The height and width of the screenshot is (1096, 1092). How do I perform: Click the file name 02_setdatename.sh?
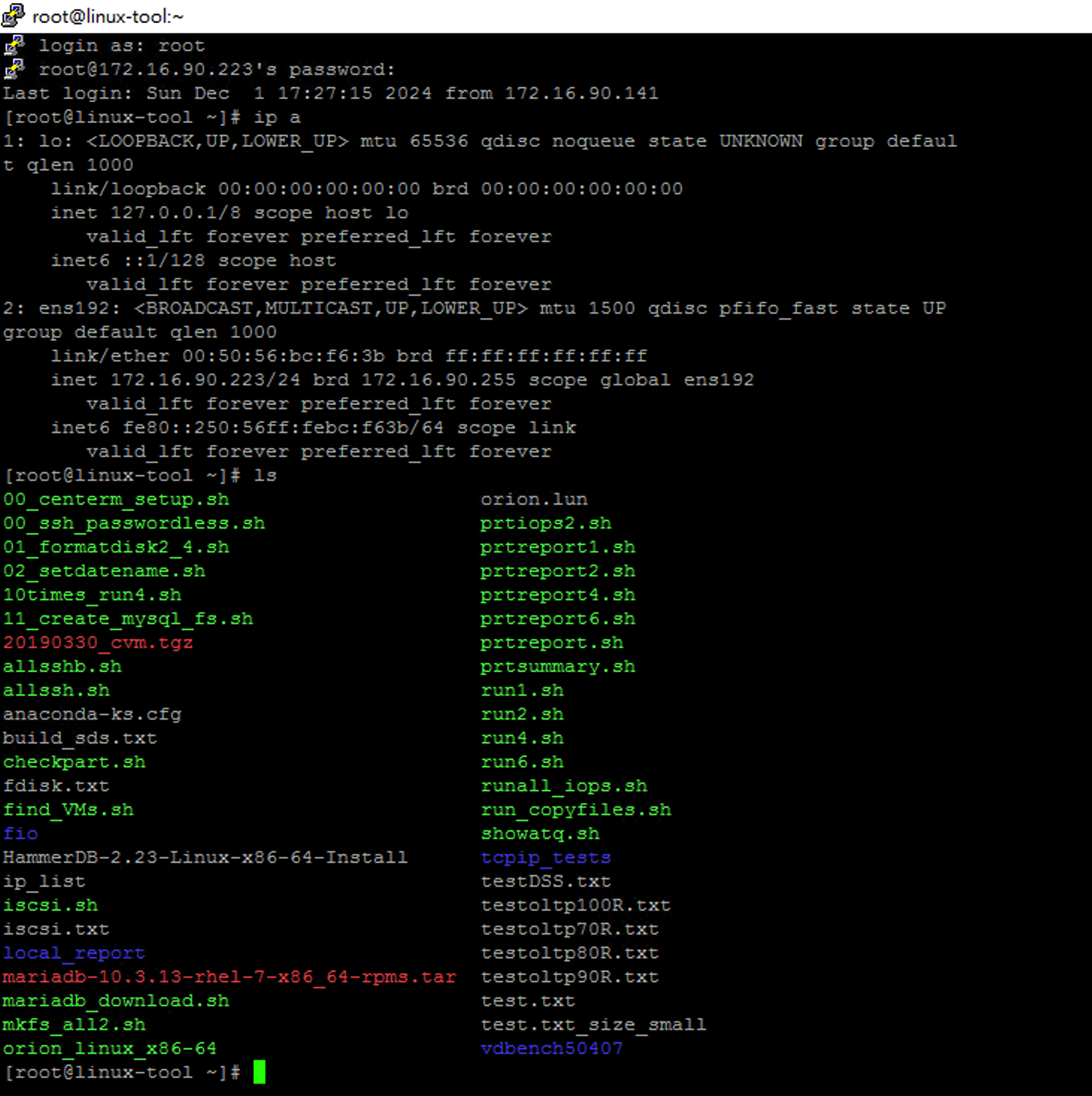(x=104, y=571)
